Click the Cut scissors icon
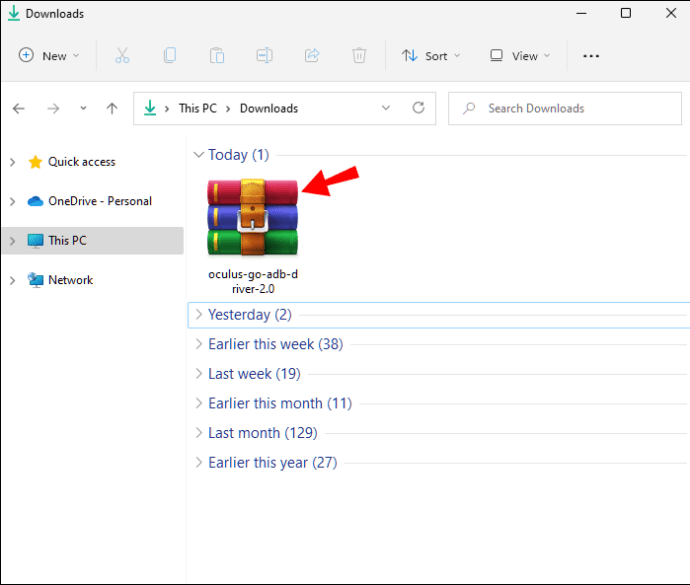This screenshot has width=690, height=585. (x=122, y=55)
